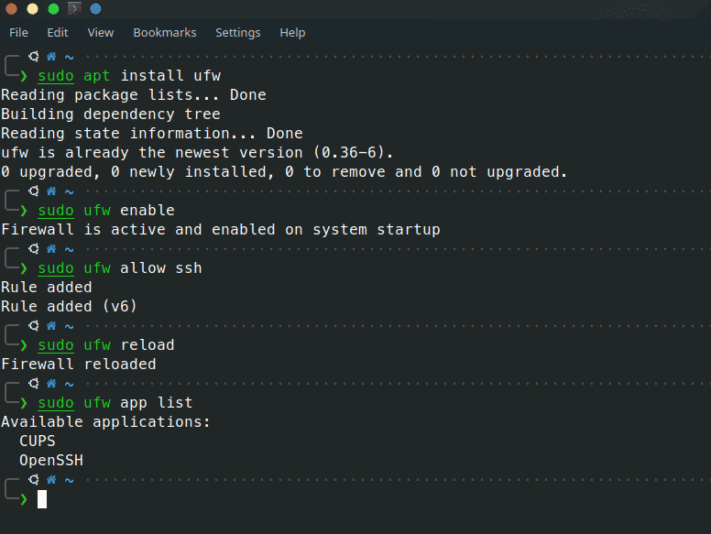Image resolution: width=711 pixels, height=534 pixels.
Task: Click home icon above 'sudo ufw enable'
Action: (51, 191)
